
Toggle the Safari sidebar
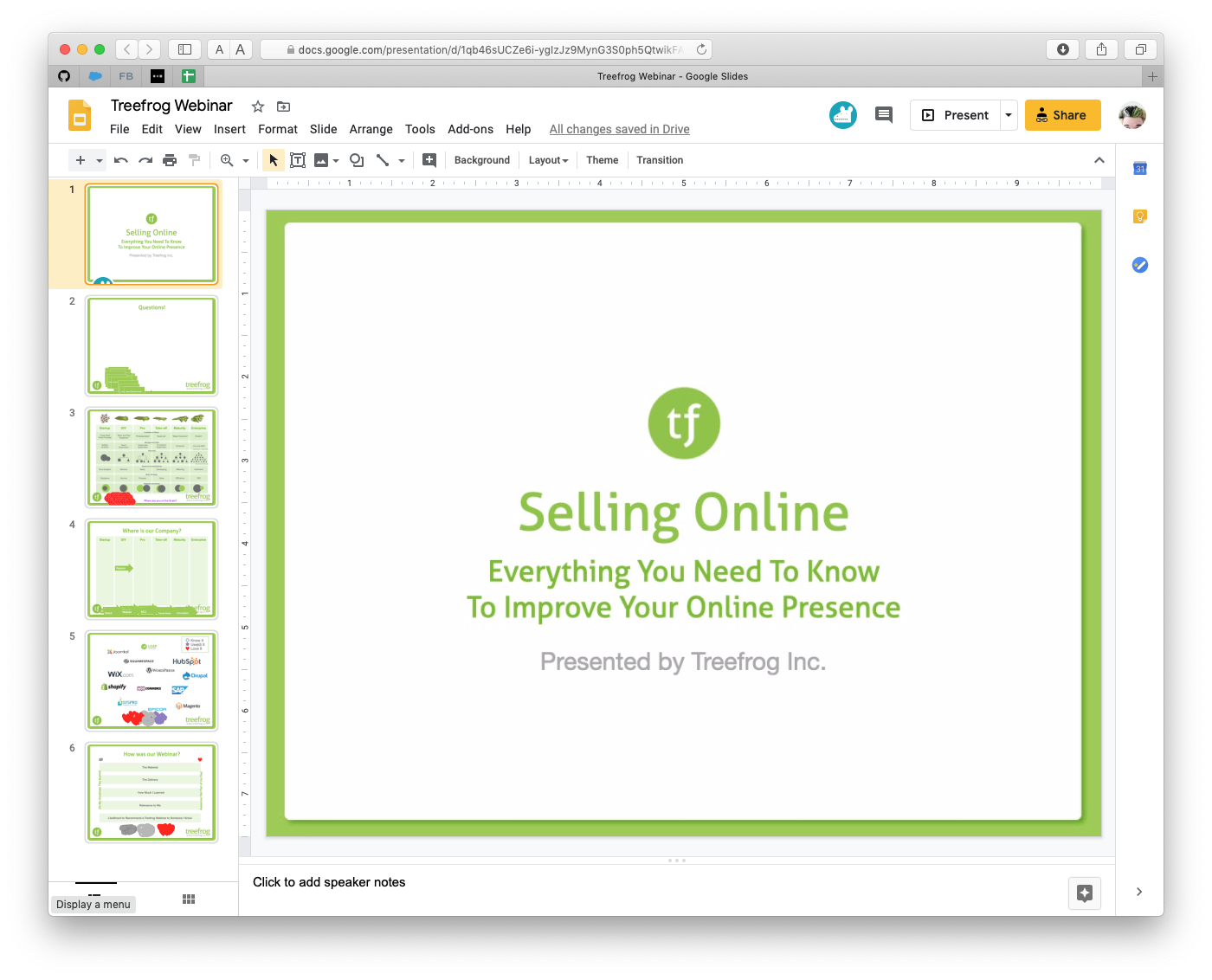point(184,49)
